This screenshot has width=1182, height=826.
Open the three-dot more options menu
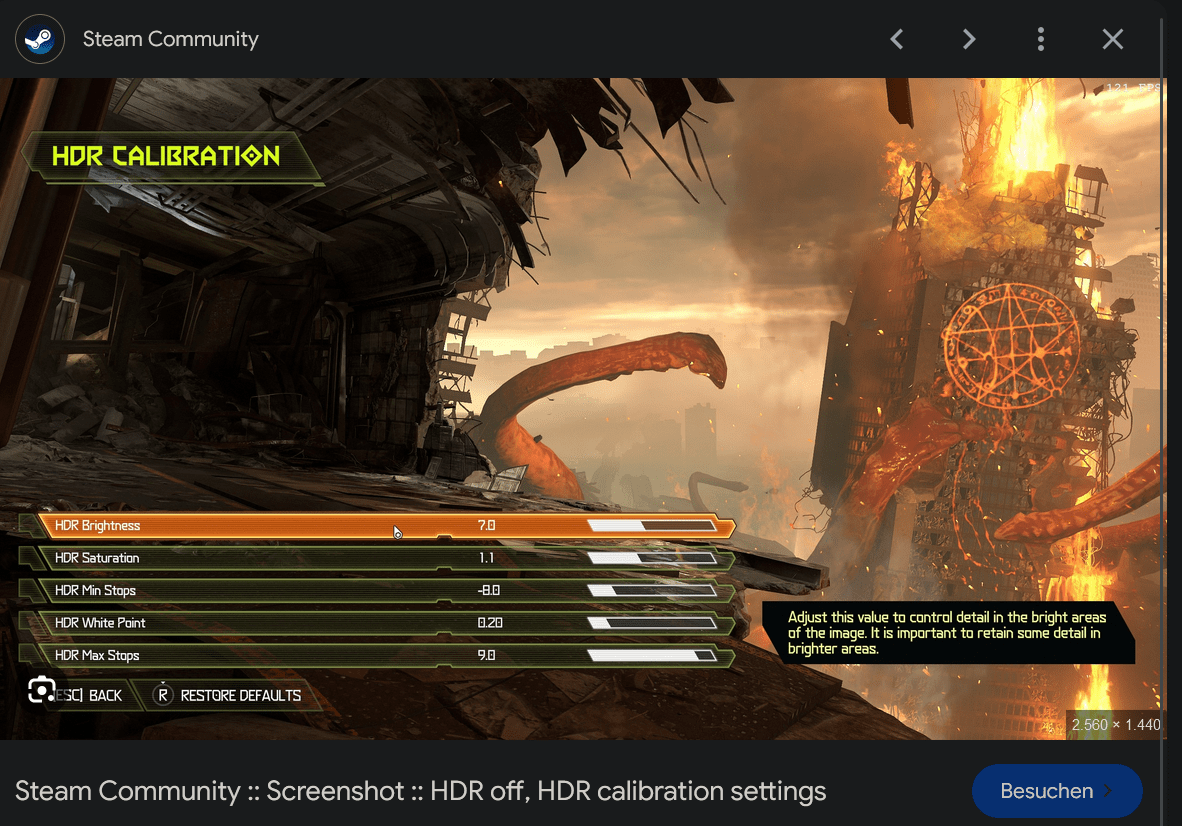tap(1041, 39)
